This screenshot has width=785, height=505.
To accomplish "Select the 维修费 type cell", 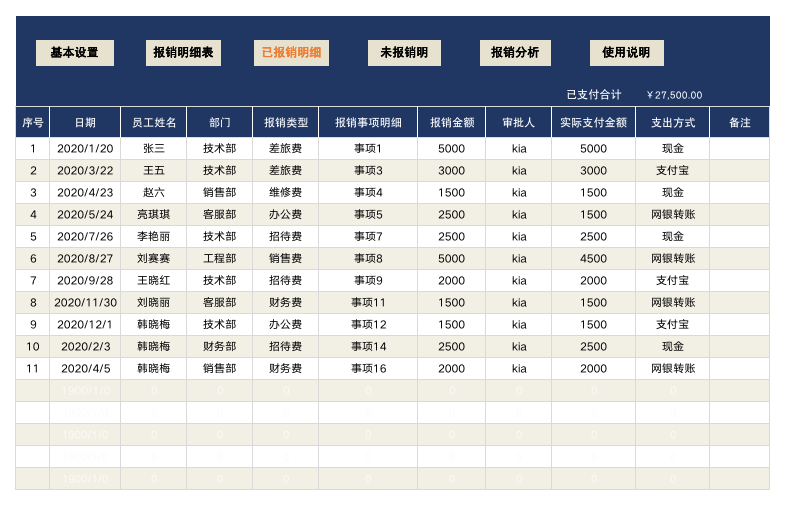I will pyautogui.click(x=286, y=193).
